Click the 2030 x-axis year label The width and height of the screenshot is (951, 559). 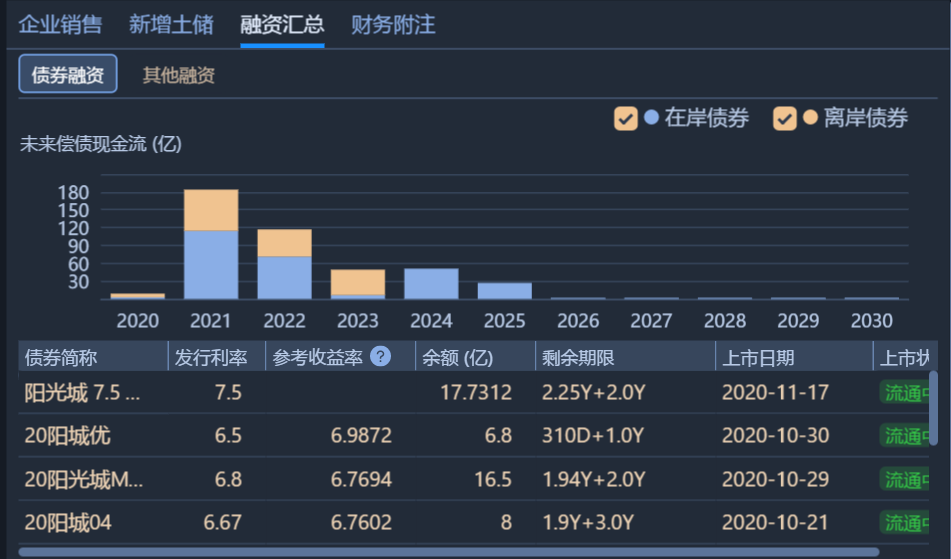872,321
